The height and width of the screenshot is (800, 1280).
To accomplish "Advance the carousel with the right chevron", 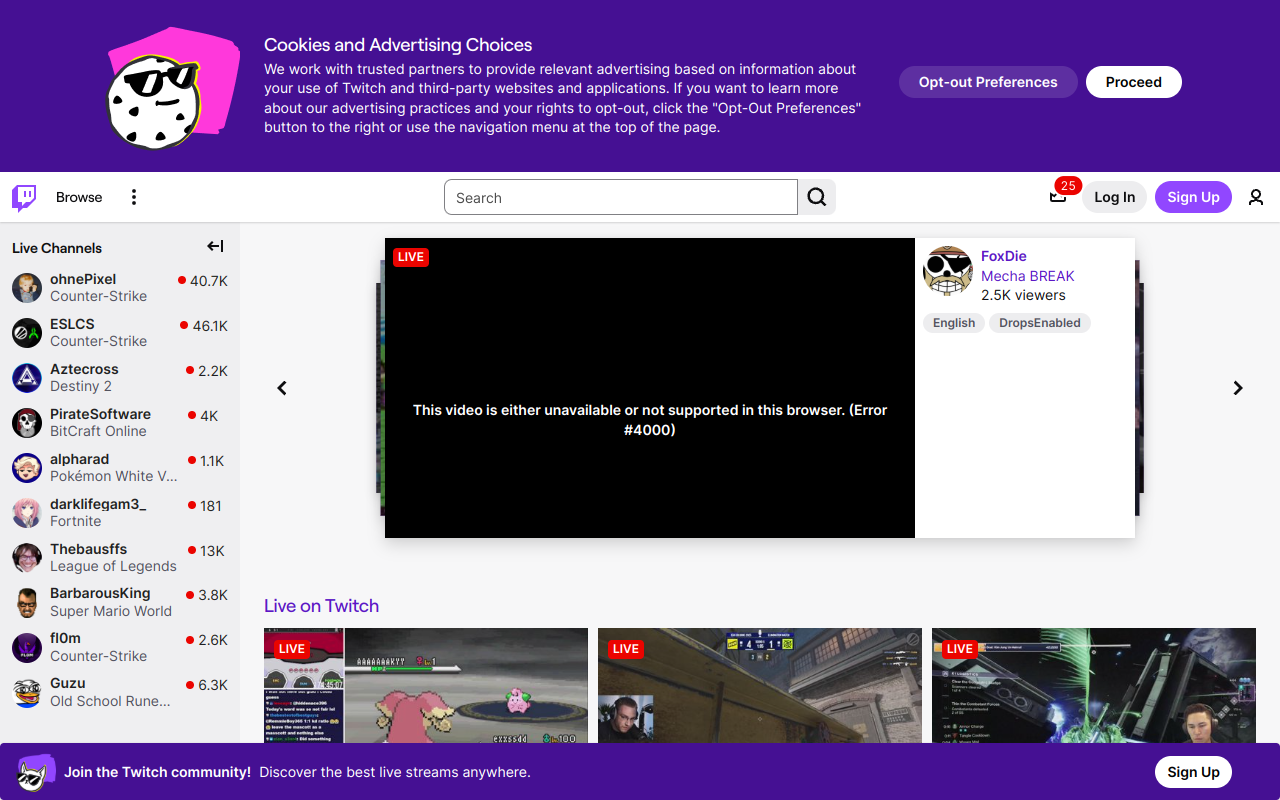I will 1237,388.
